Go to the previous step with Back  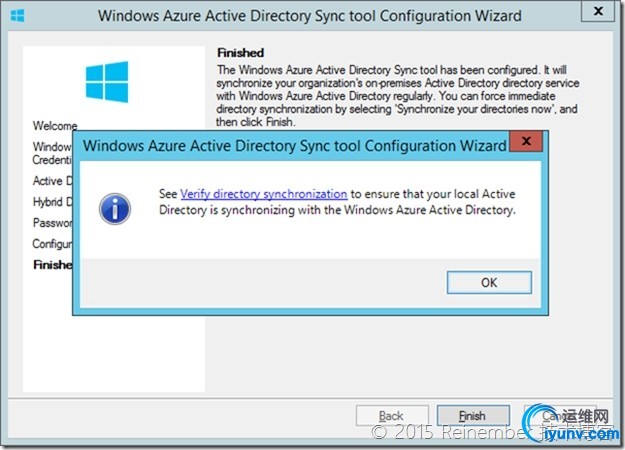(392, 416)
